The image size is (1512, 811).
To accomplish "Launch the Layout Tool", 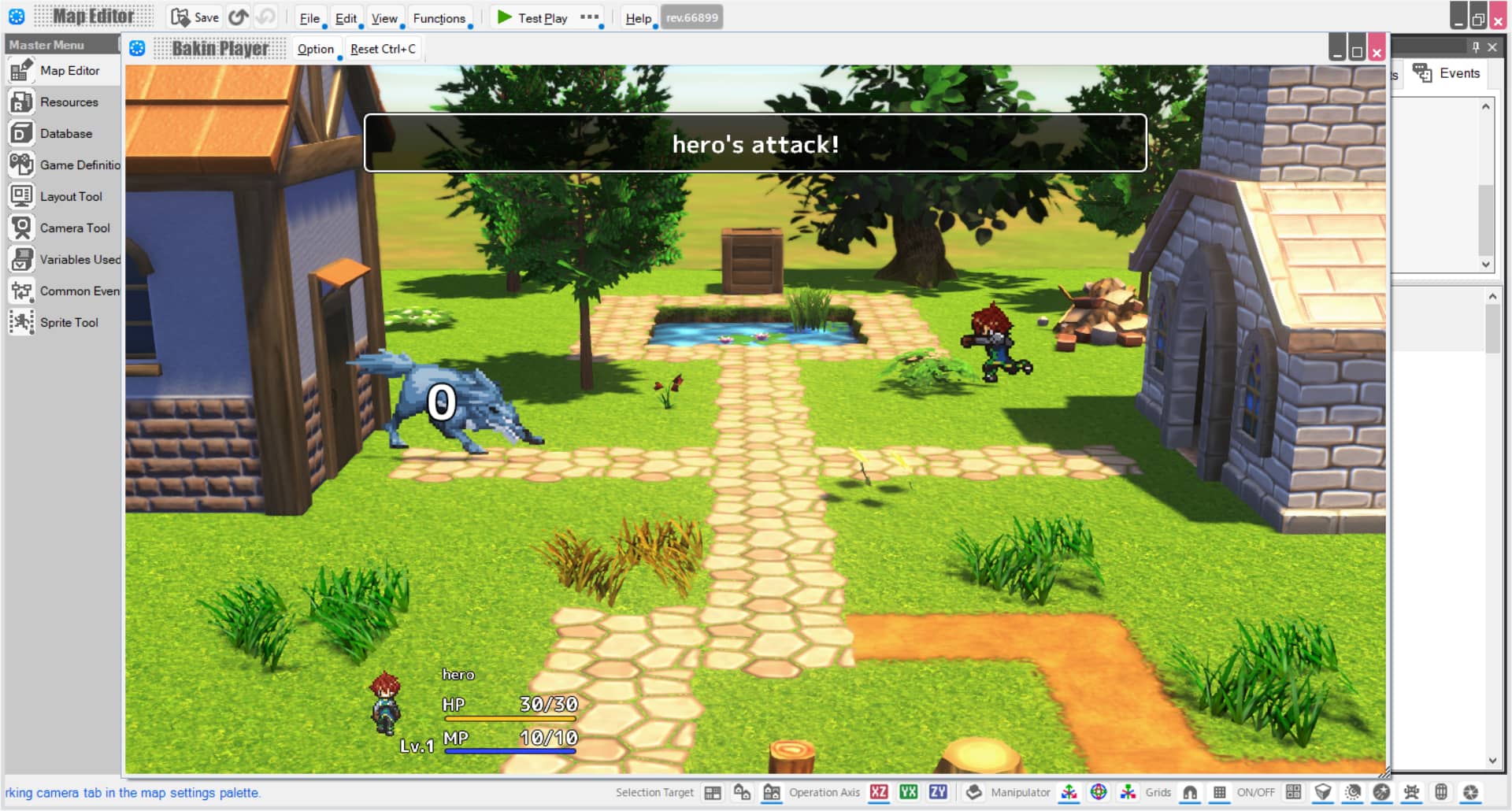I will click(x=63, y=197).
